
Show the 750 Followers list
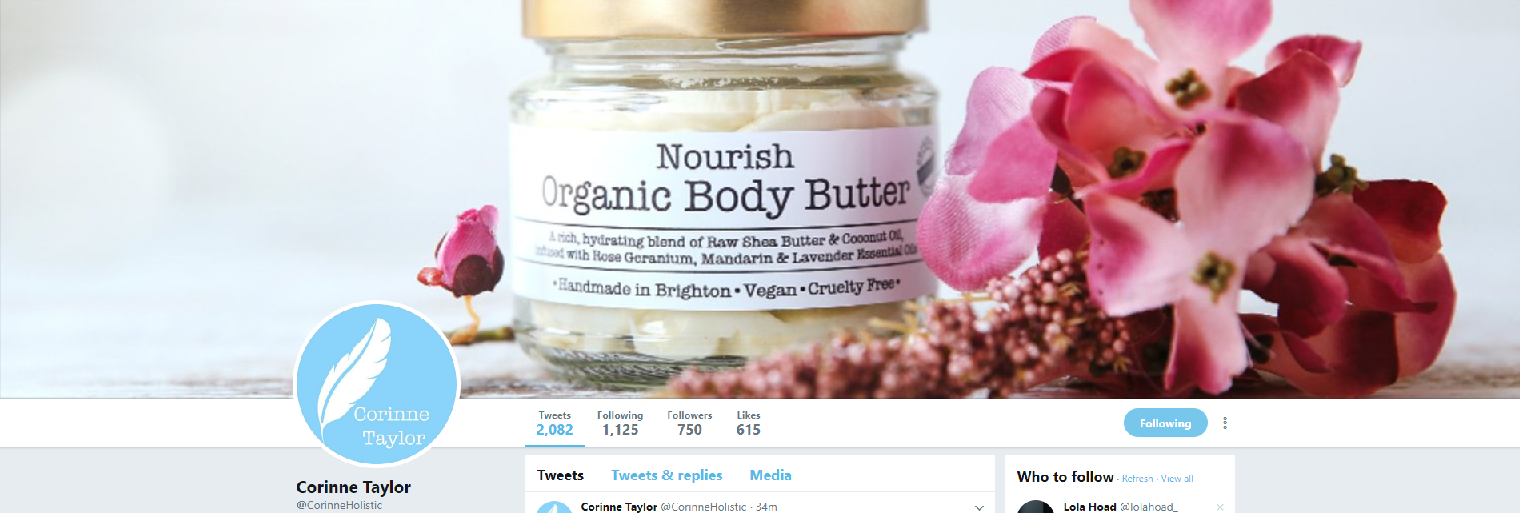tap(689, 424)
